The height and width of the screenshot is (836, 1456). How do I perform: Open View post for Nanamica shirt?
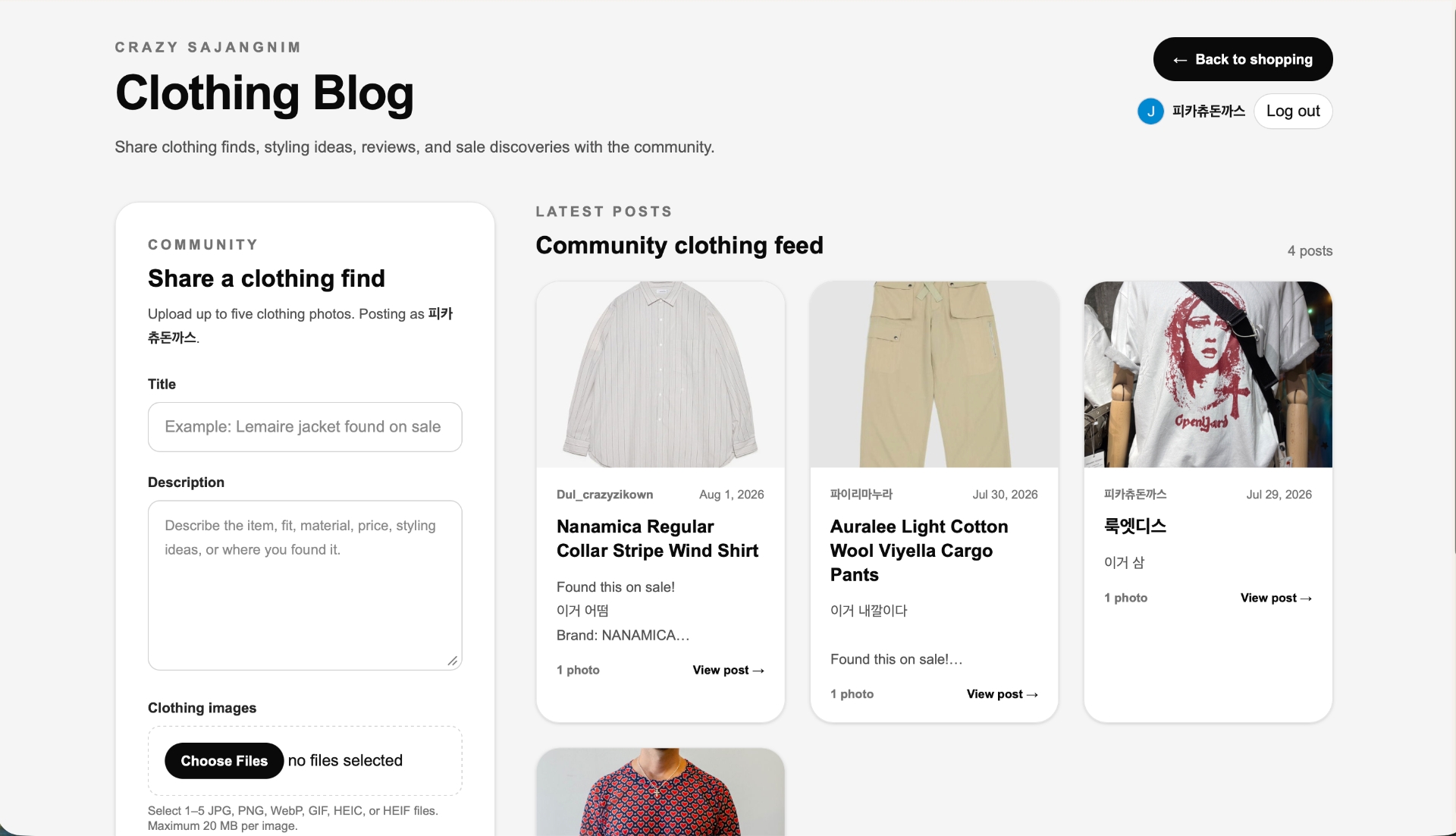pos(728,671)
